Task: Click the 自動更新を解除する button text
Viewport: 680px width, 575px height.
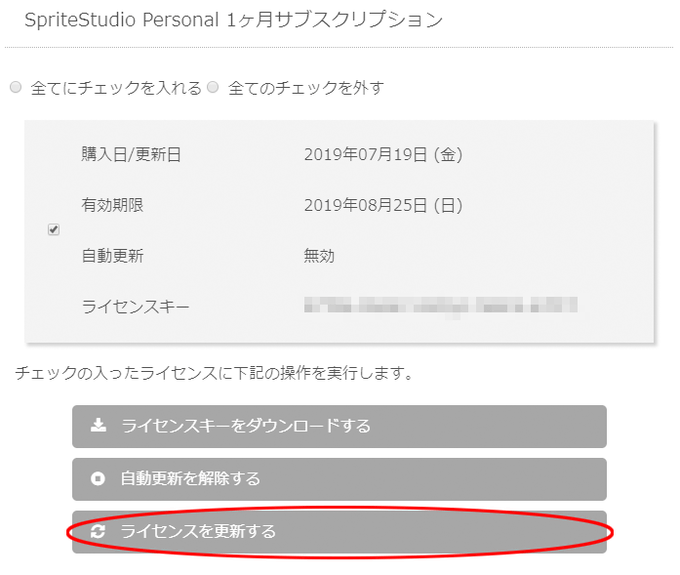Action: (x=191, y=479)
